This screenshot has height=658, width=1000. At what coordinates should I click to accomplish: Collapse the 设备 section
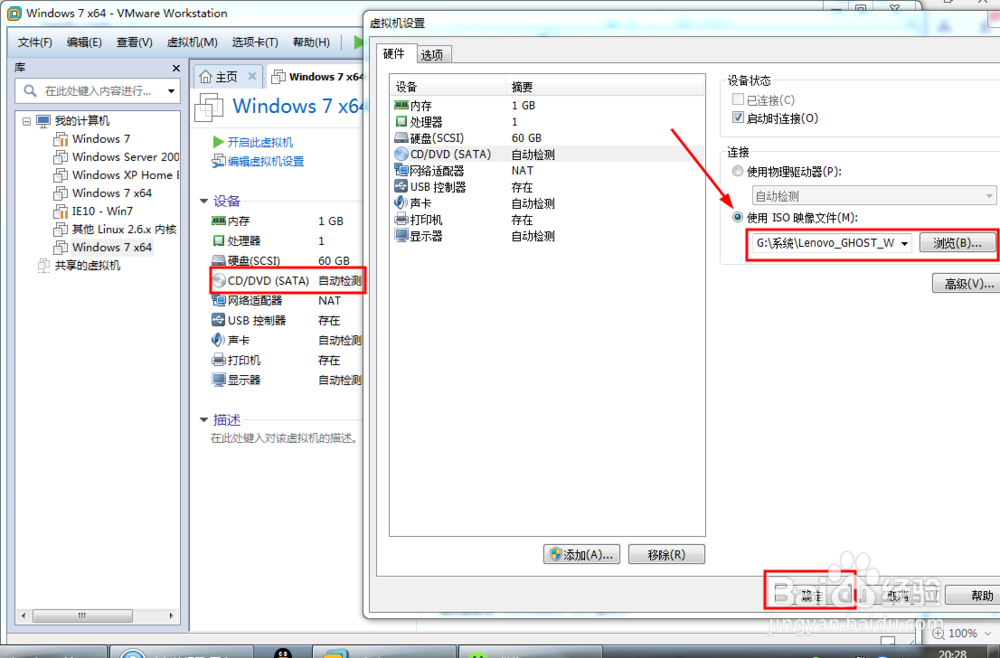204,201
